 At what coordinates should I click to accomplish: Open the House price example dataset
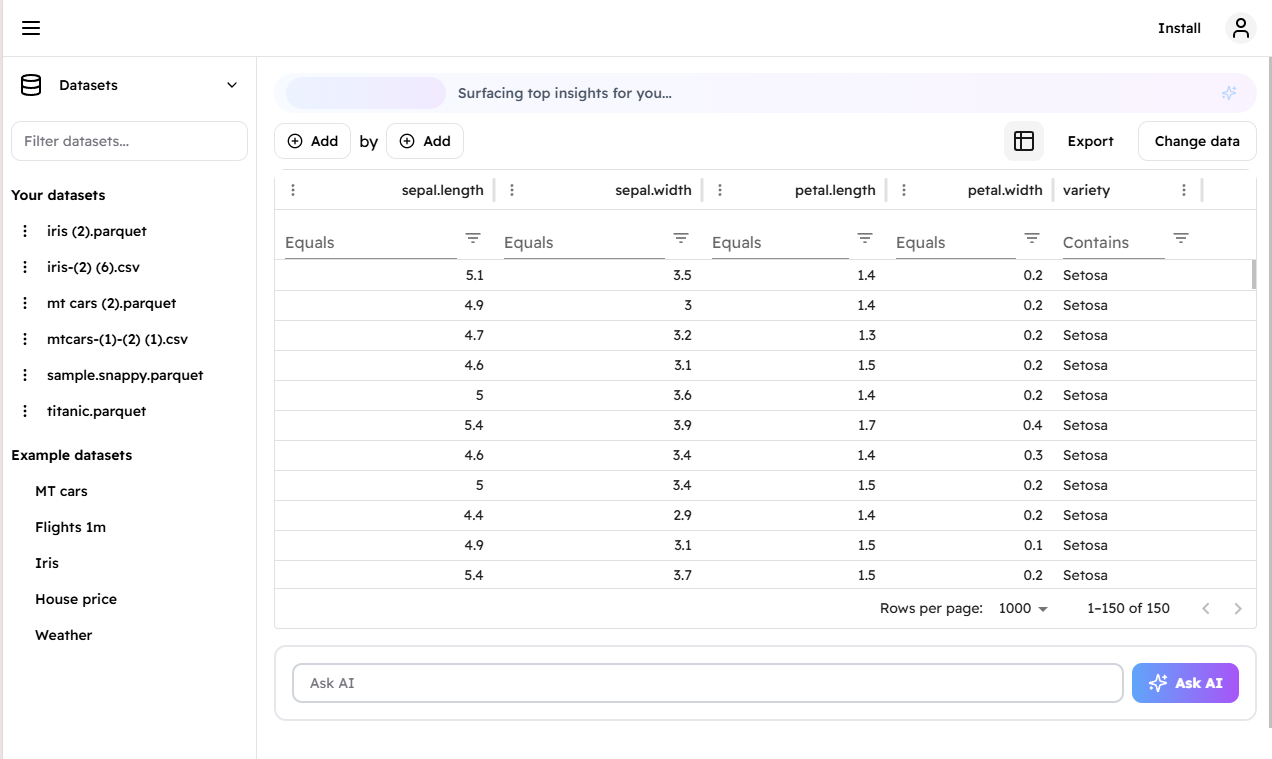tap(76, 599)
